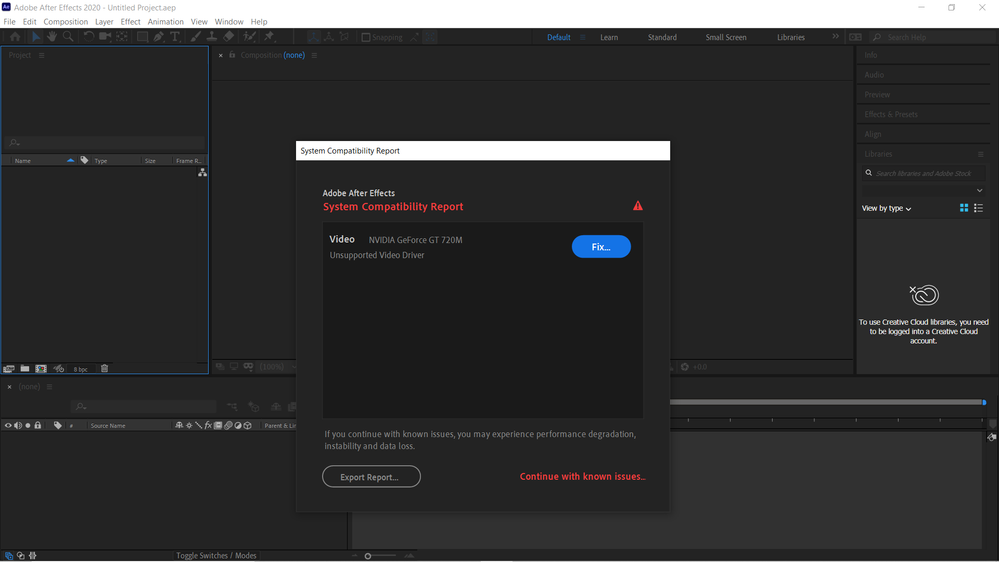The image size is (999, 562).
Task: Click the World Axis Mode icon
Action: 329,37
